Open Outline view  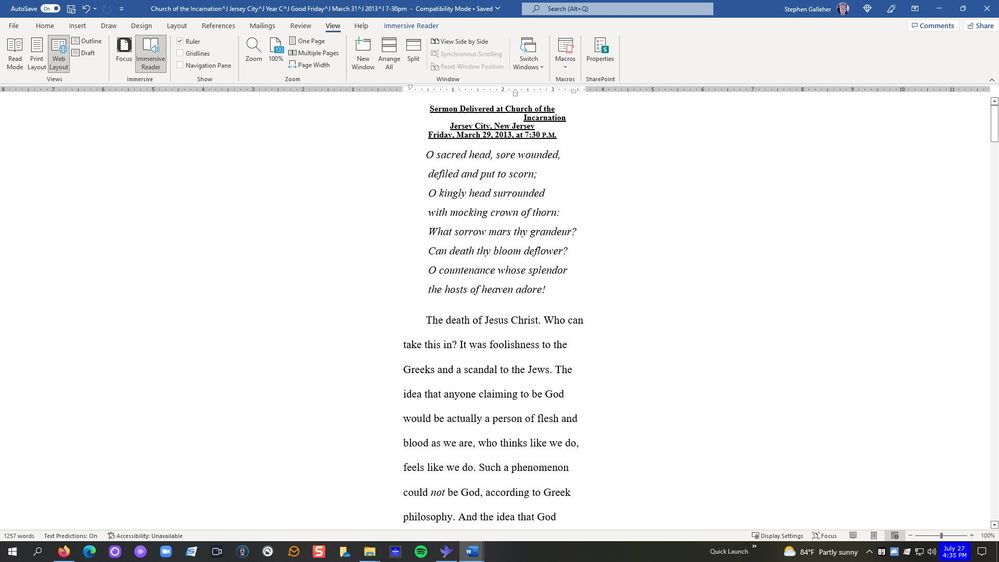pyautogui.click(x=87, y=41)
